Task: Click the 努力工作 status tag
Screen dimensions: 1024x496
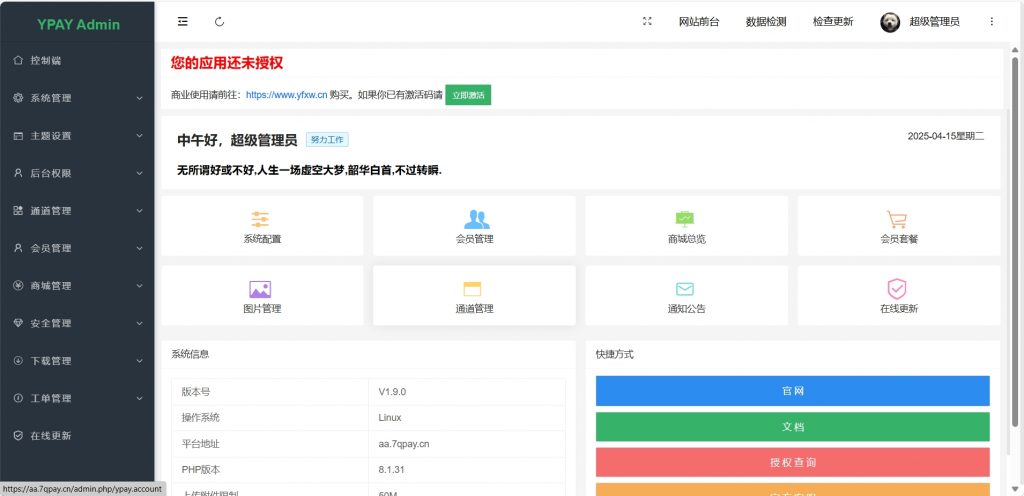Action: coord(327,140)
